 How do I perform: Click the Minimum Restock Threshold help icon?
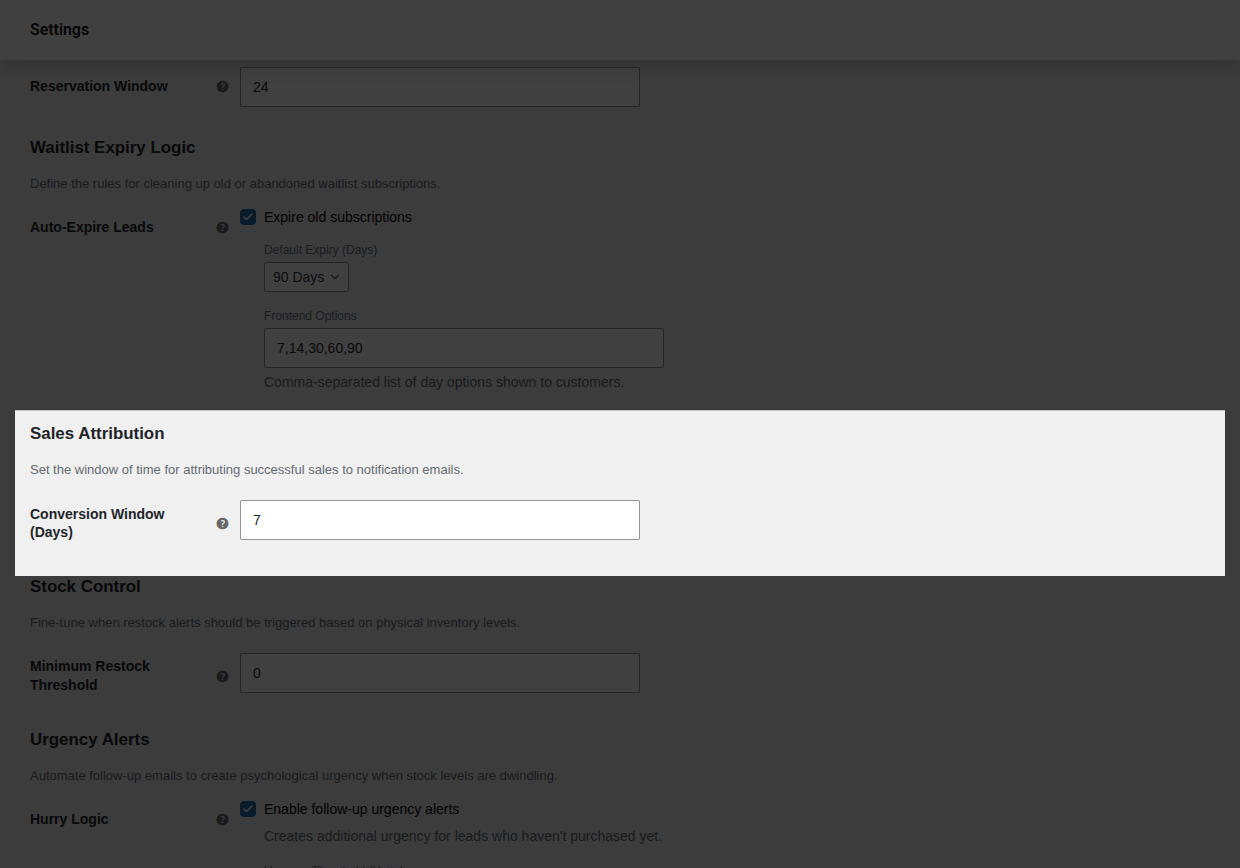coord(223,676)
